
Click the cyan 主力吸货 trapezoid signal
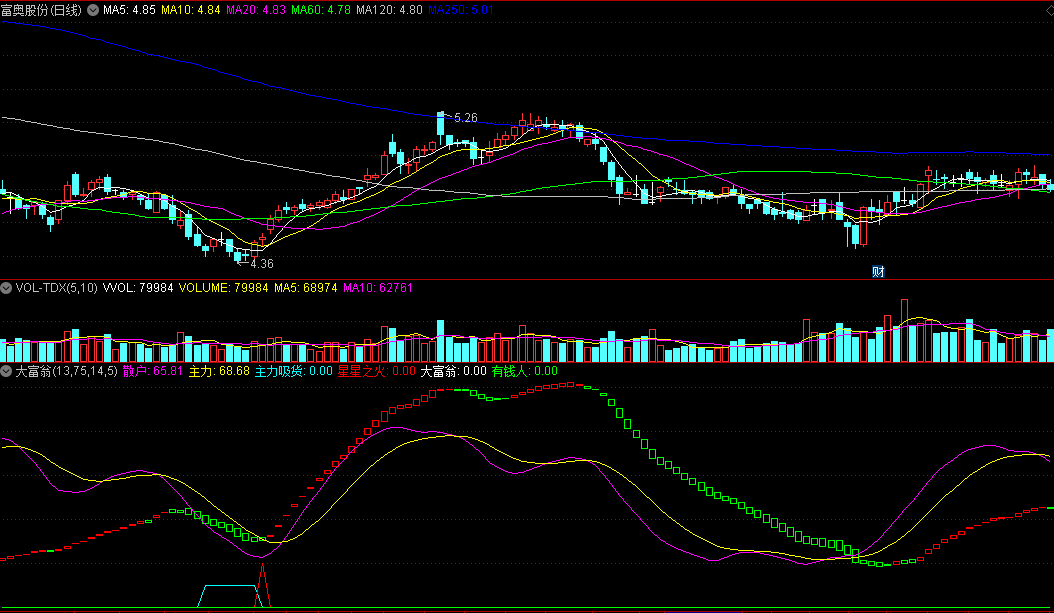(230, 596)
